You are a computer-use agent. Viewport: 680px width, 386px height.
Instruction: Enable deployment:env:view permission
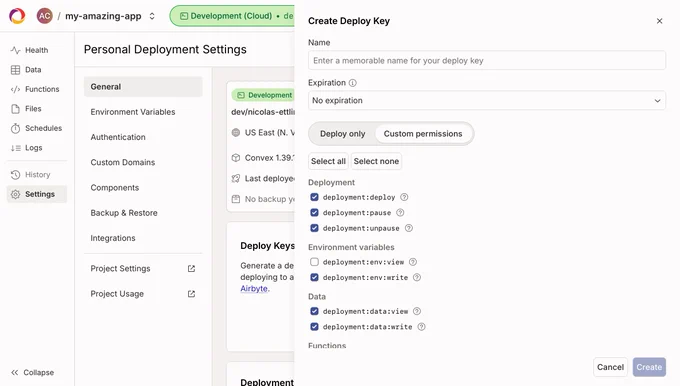[314, 262]
